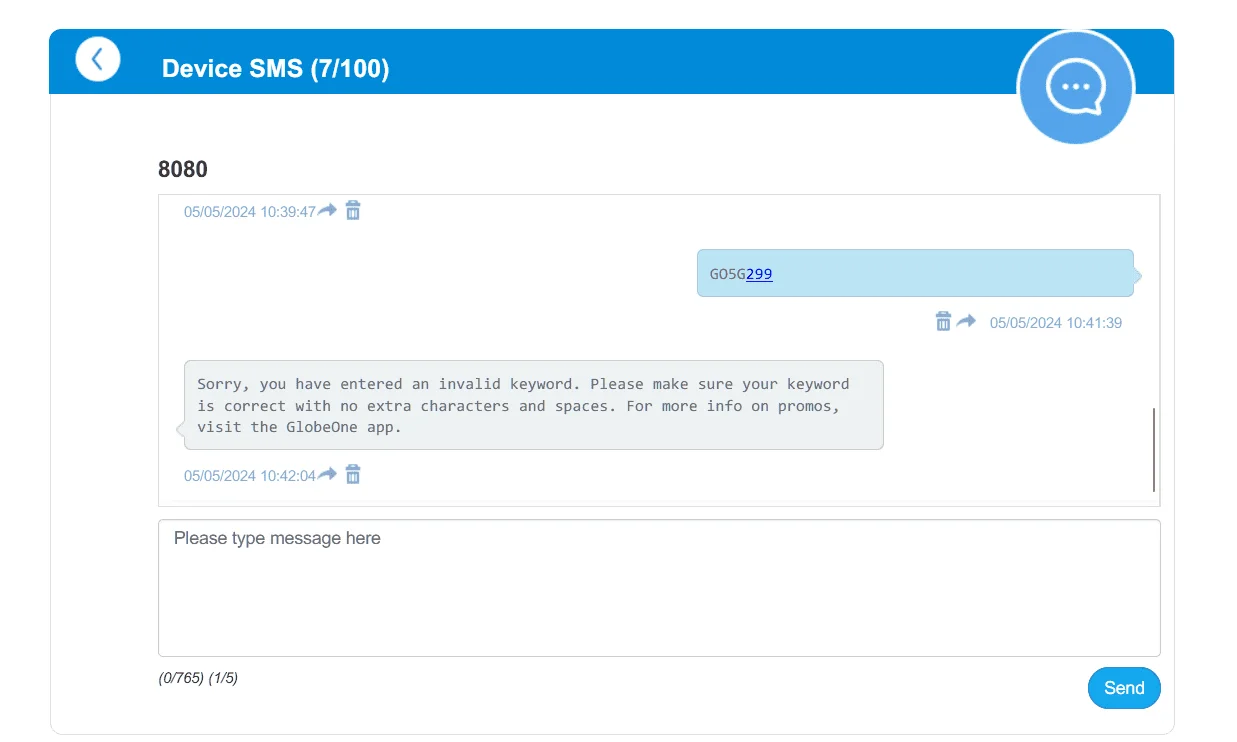1237x742 pixels.
Task: Open the 299 link in sent message
Action: 759,274
